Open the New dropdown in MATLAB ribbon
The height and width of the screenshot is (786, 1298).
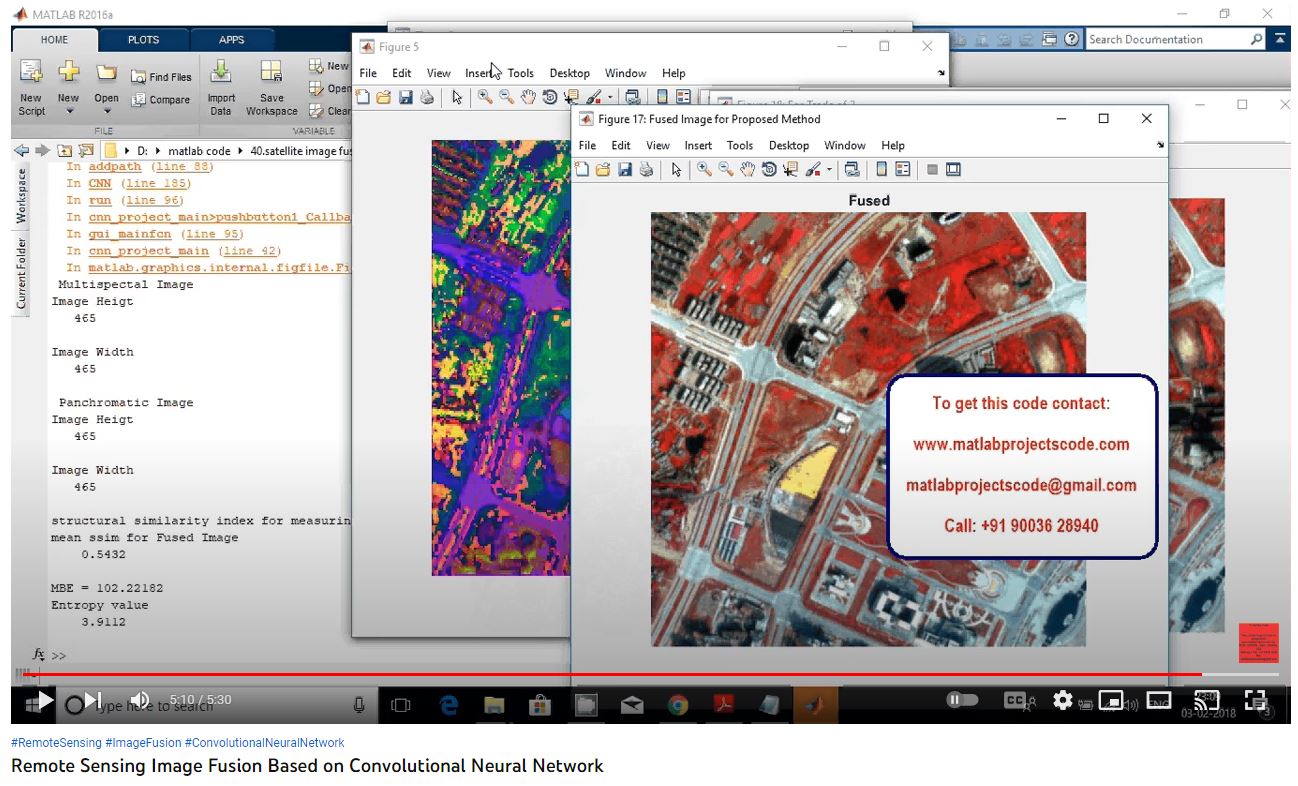68,87
